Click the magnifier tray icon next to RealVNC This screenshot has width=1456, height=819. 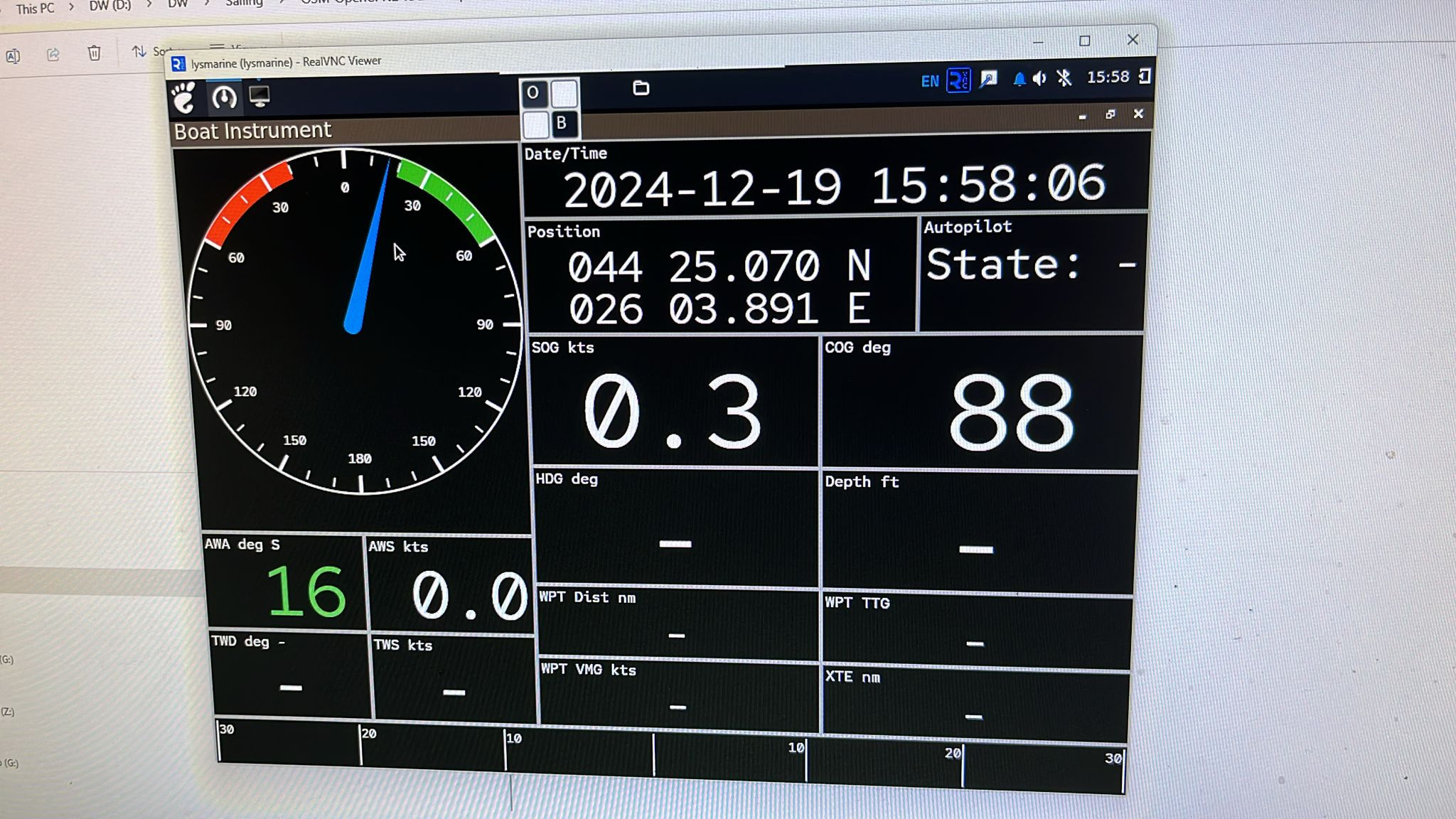[988, 80]
